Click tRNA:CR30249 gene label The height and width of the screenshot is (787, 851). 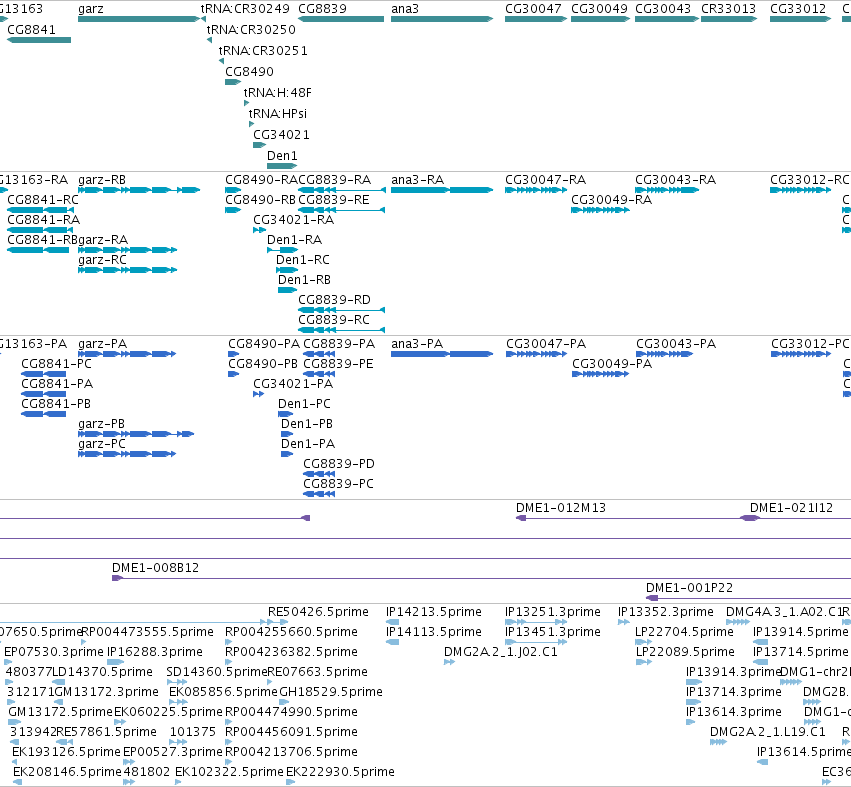click(x=245, y=9)
